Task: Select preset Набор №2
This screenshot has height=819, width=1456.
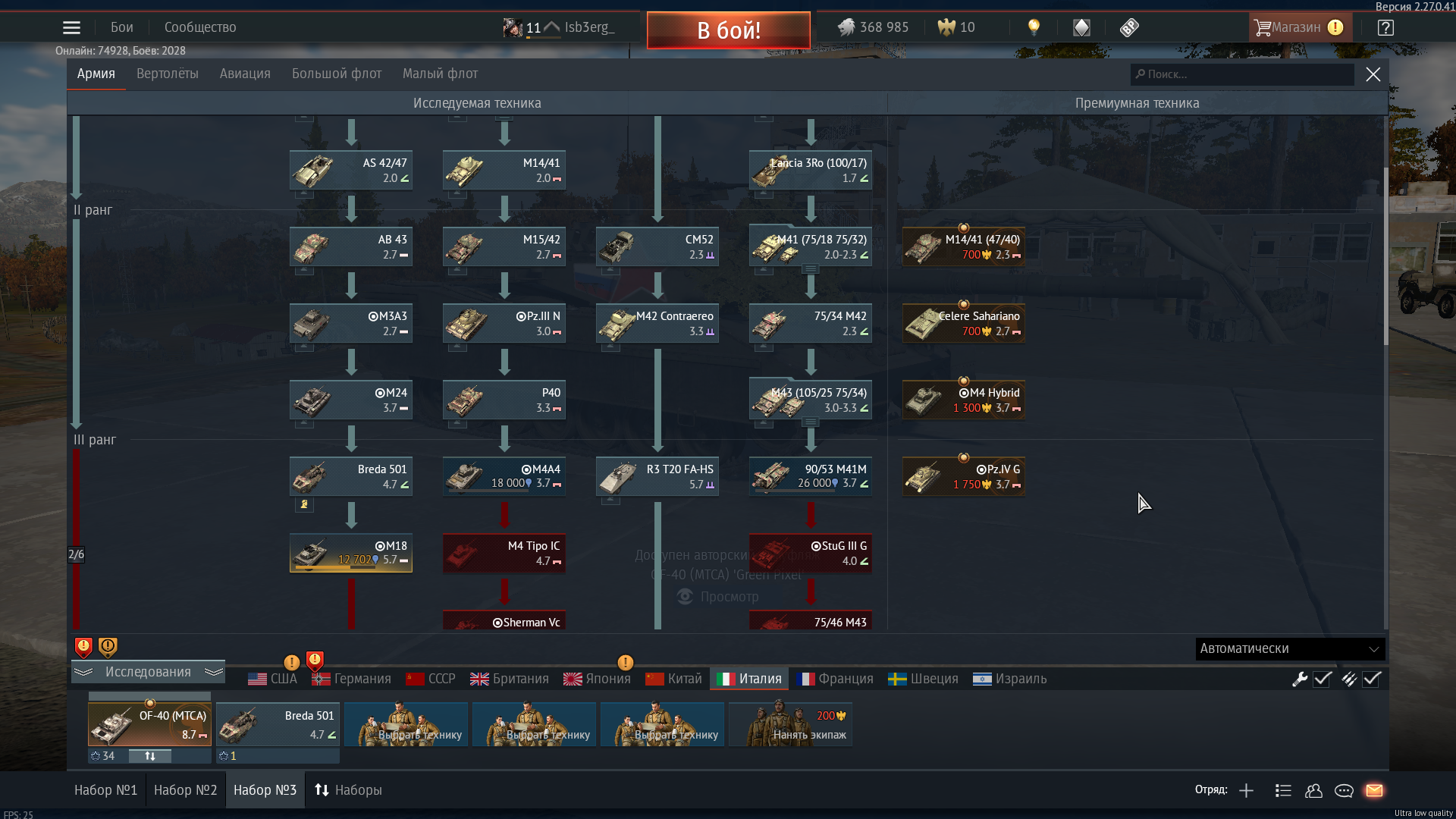Action: [186, 790]
